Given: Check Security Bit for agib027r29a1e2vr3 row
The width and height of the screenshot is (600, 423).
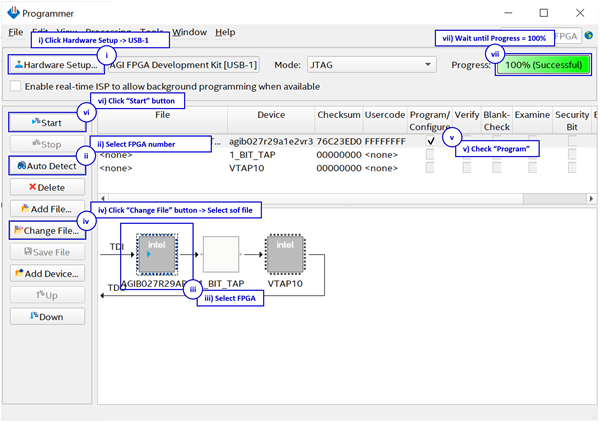Looking at the screenshot, I should 572,141.
